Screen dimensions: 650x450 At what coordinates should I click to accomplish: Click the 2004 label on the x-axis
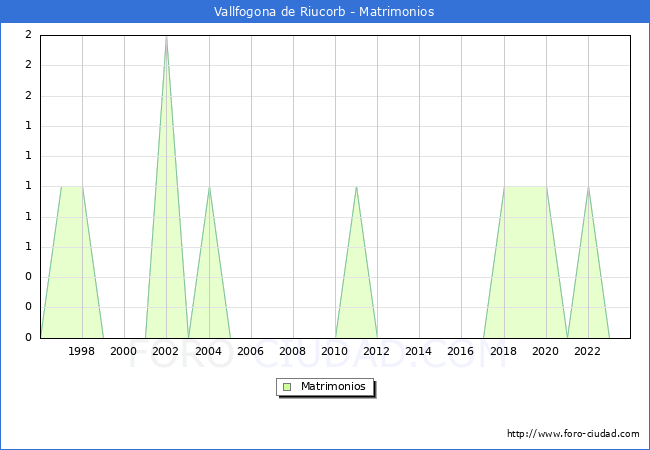[208, 351]
